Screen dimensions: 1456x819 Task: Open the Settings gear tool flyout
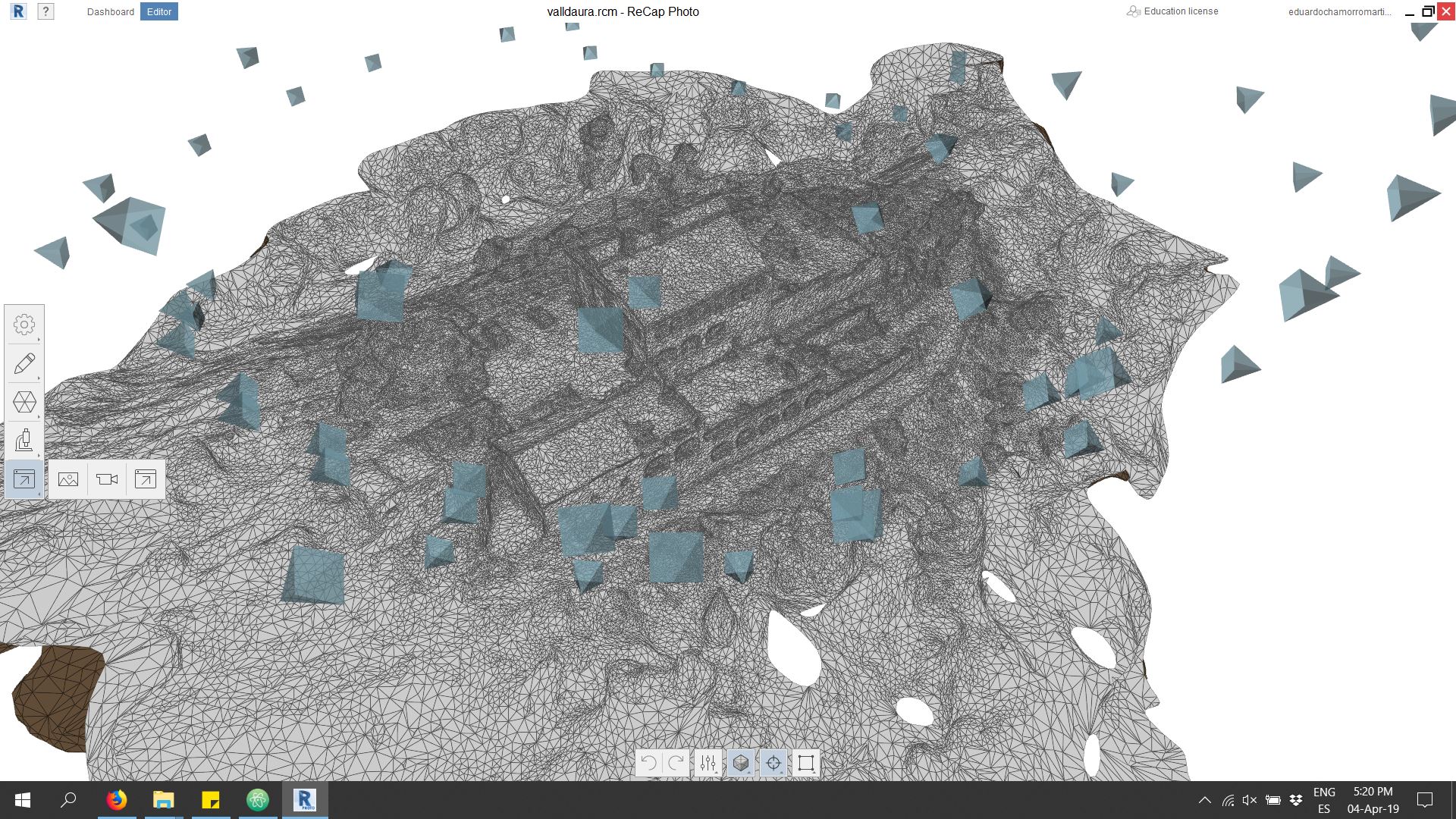coord(24,325)
